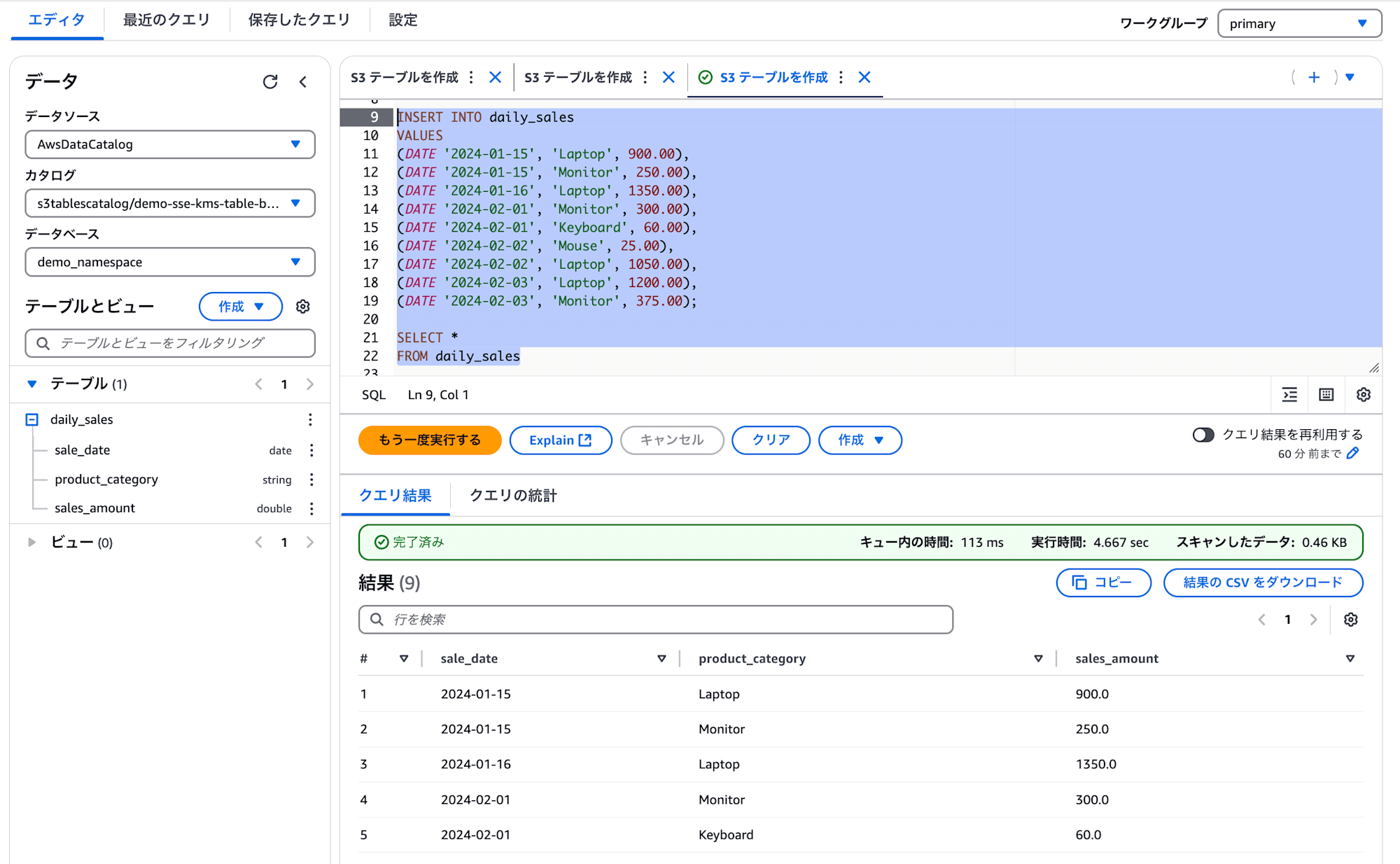The height and width of the screenshot is (864, 1400).
Task: Switch to the Query statistics tab
Action: click(513, 496)
